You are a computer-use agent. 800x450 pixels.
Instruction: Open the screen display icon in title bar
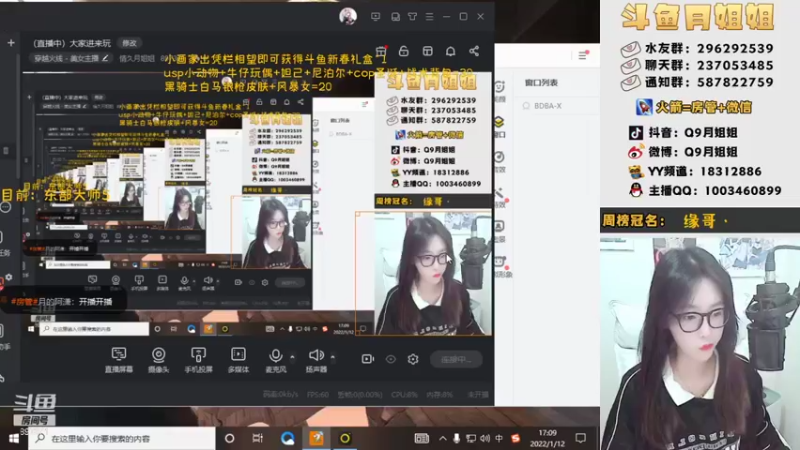coord(376,16)
